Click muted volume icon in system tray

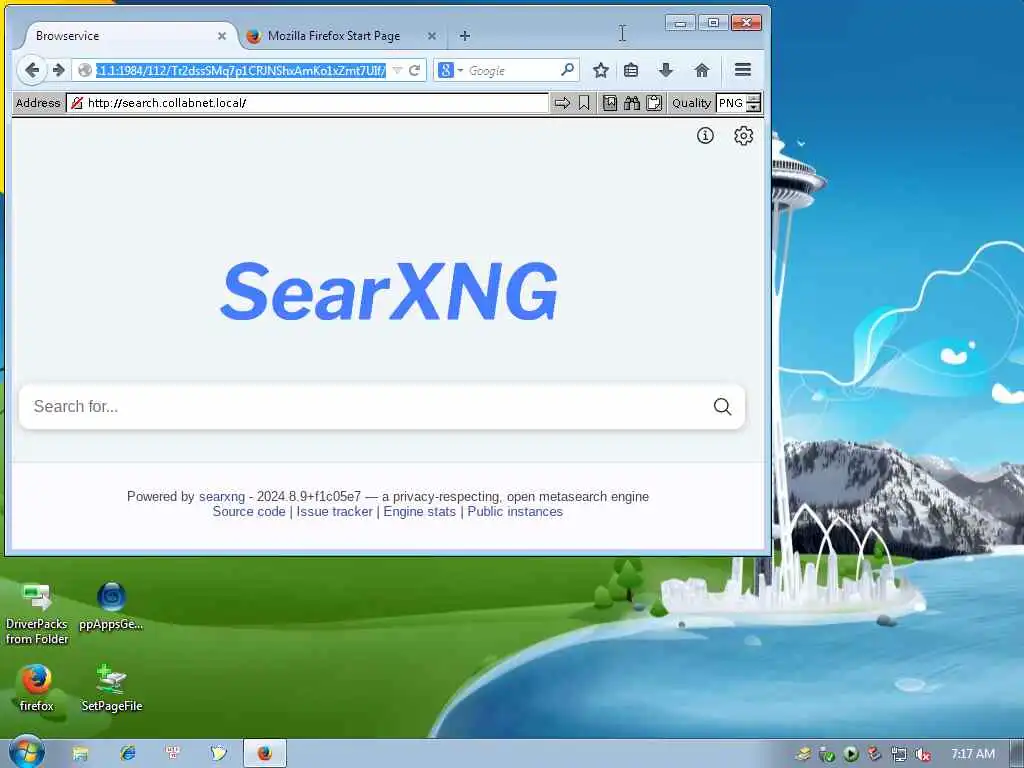click(x=923, y=754)
